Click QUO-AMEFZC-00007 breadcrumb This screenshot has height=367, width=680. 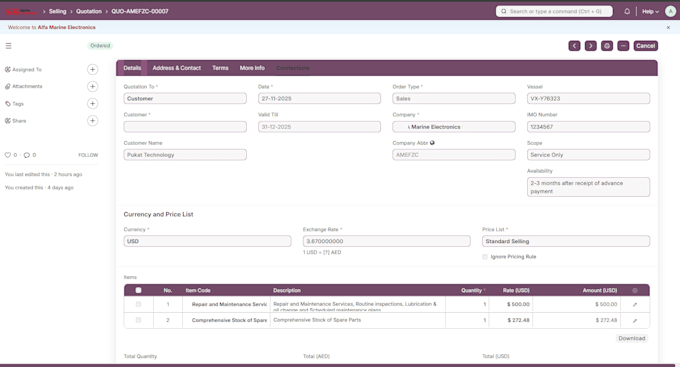140,11
